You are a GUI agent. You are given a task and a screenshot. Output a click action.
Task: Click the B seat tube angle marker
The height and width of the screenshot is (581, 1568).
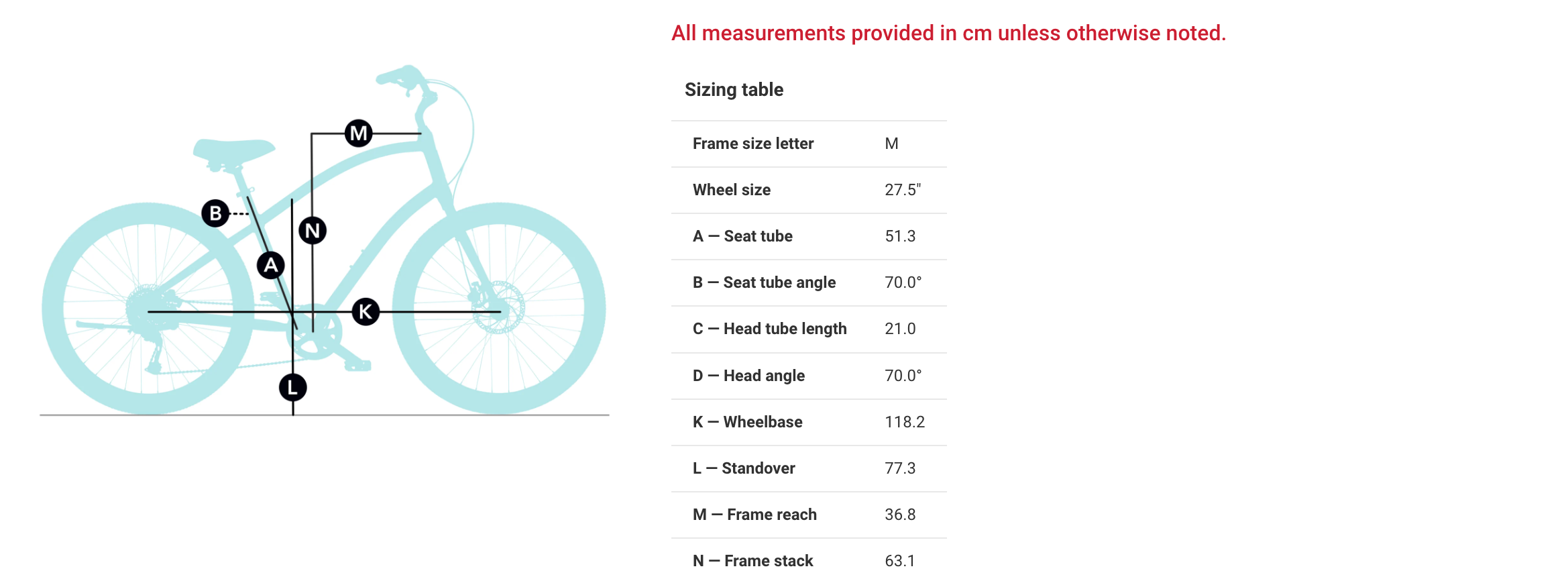(215, 213)
